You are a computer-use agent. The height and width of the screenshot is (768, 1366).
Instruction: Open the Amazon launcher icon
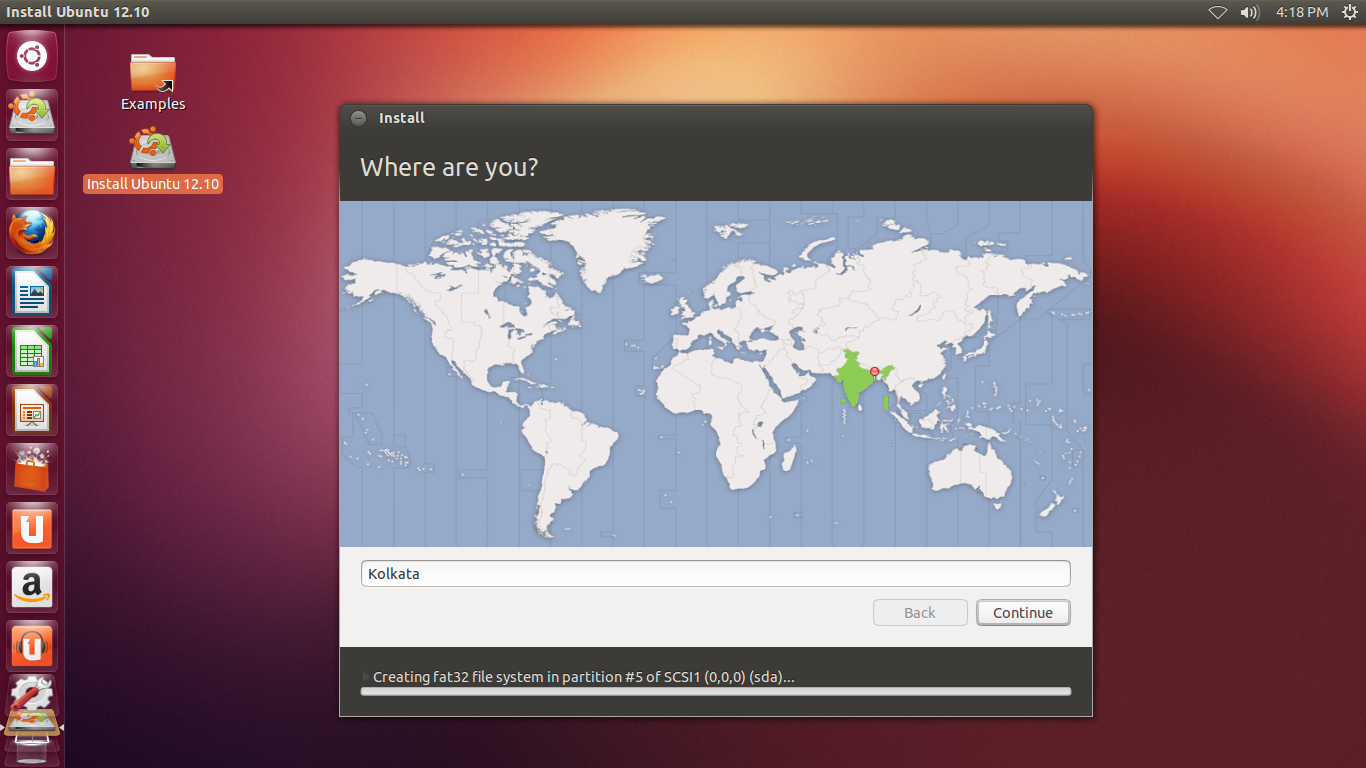click(x=32, y=586)
